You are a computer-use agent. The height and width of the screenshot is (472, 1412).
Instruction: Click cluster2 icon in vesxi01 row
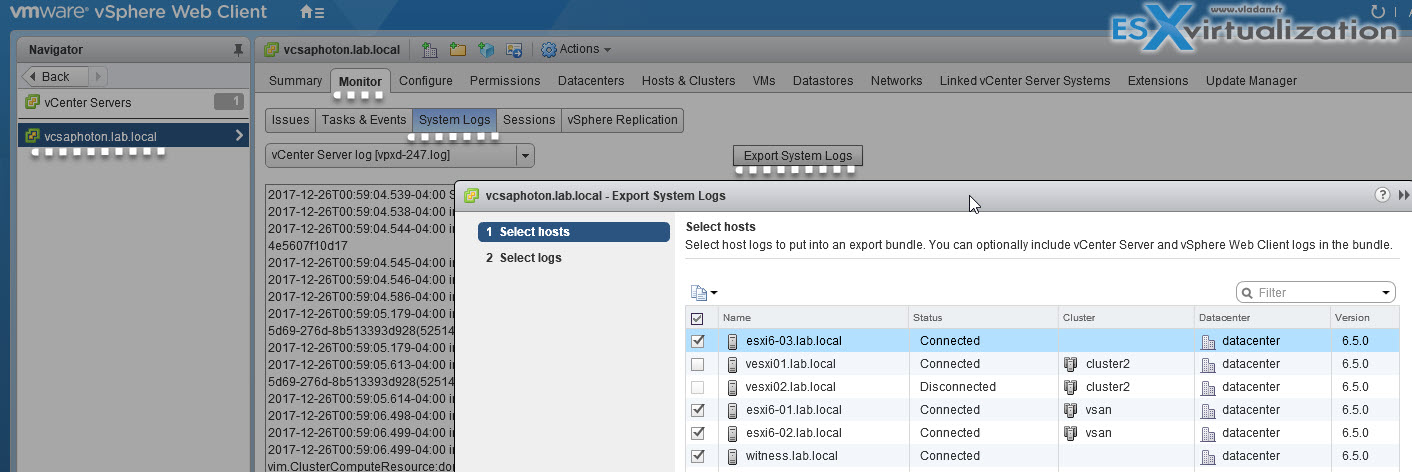pyautogui.click(x=1071, y=364)
